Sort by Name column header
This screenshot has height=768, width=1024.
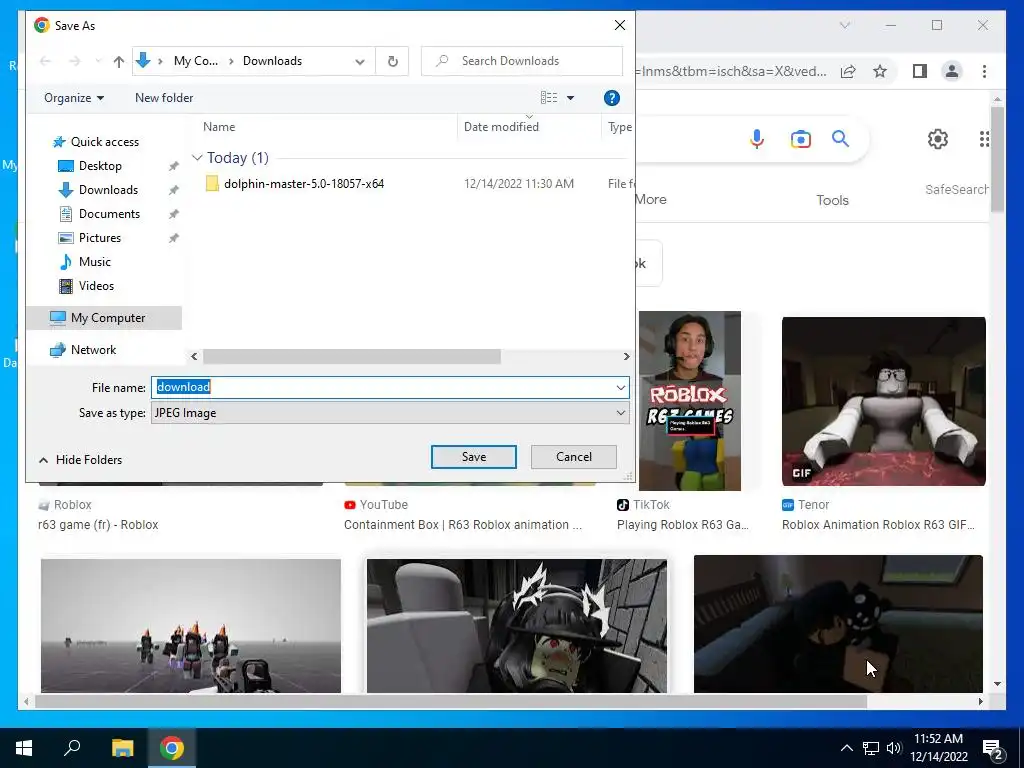point(219,127)
